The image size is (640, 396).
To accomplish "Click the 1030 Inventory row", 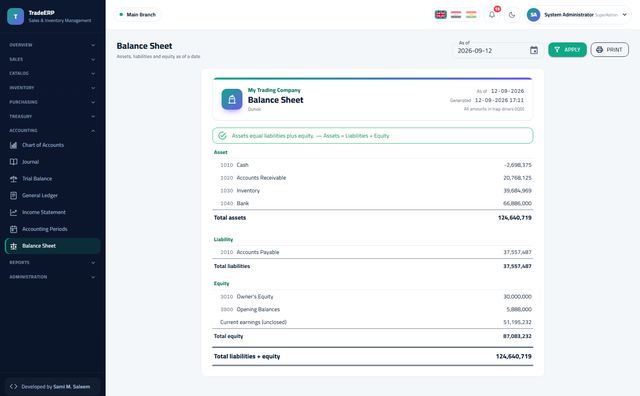I will pos(373,191).
